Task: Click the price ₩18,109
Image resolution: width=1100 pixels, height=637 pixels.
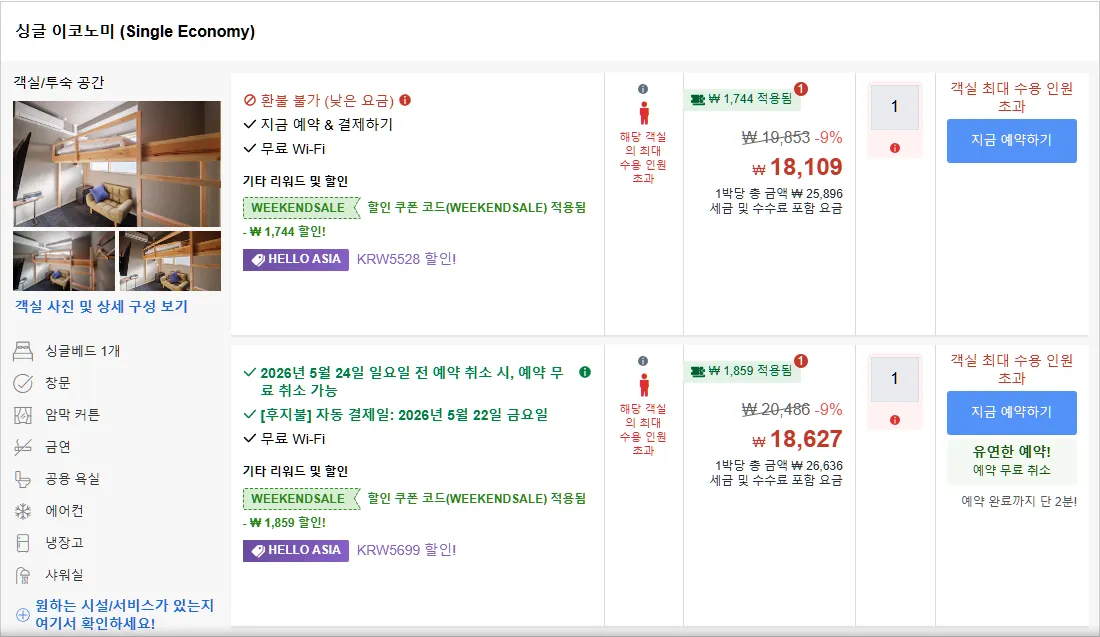Action: coord(797,167)
